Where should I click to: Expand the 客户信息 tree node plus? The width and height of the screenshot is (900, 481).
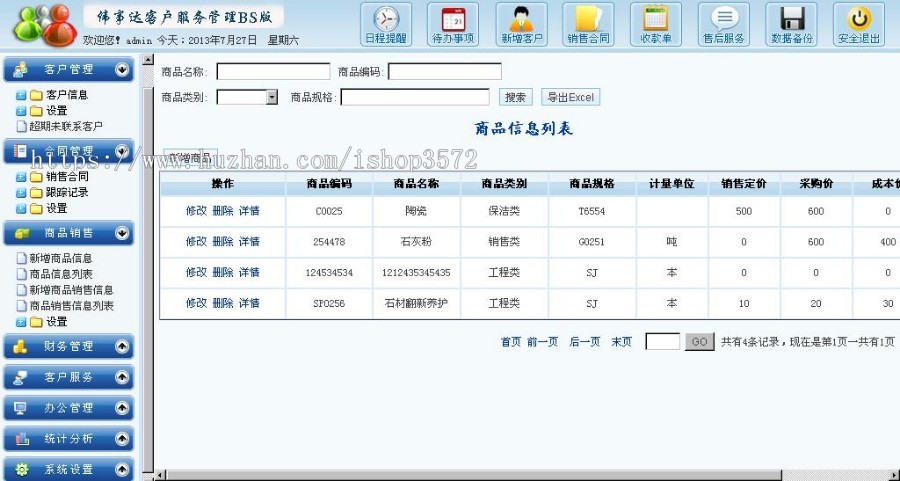pos(21,95)
